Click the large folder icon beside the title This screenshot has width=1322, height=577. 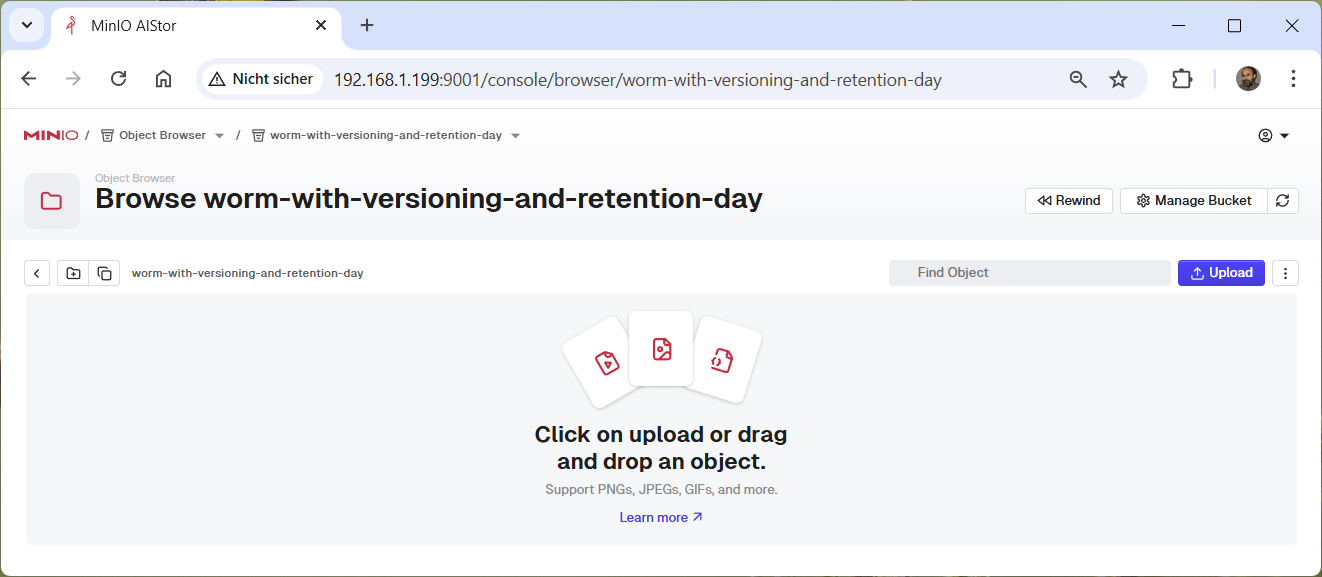tap(52, 201)
